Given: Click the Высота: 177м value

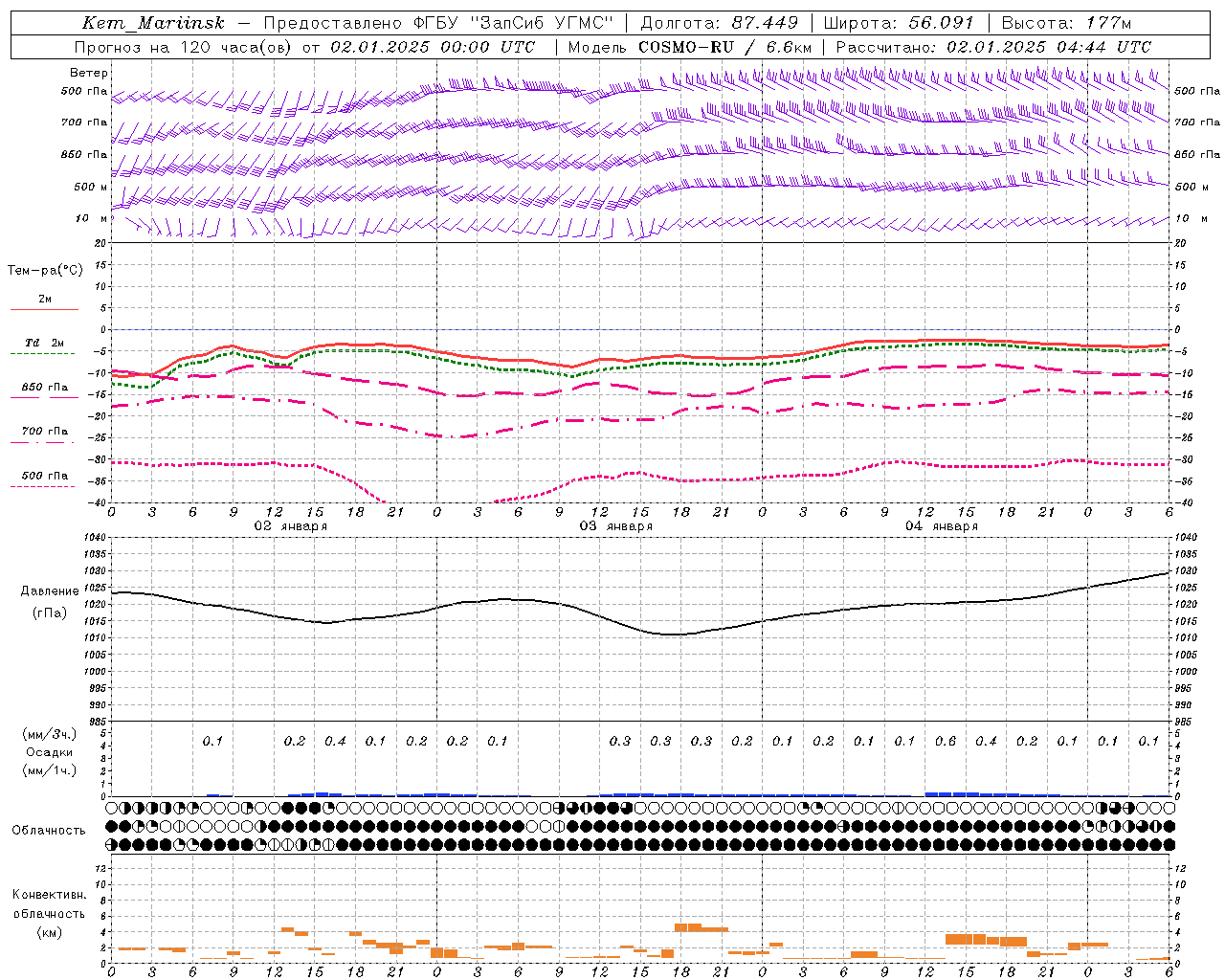Looking at the screenshot, I should [1067, 23].
